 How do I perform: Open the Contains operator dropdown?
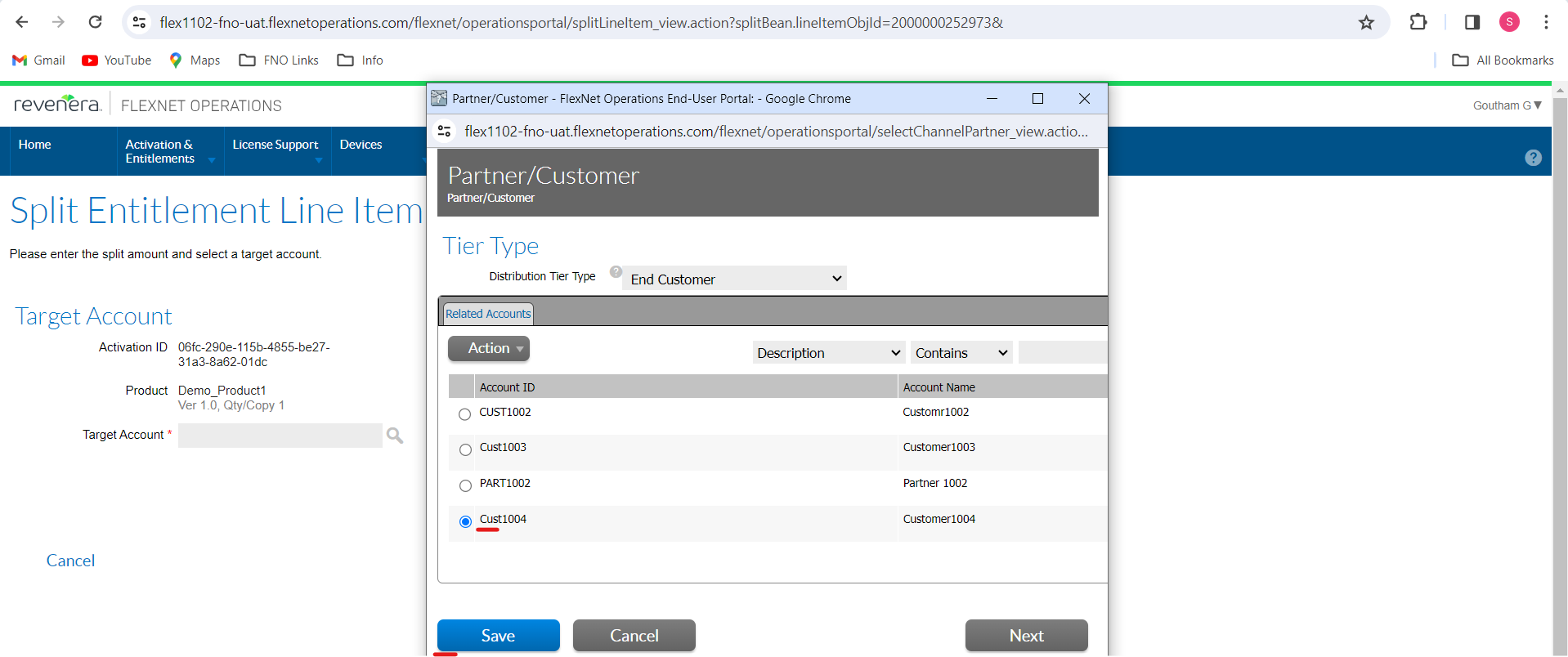point(961,353)
